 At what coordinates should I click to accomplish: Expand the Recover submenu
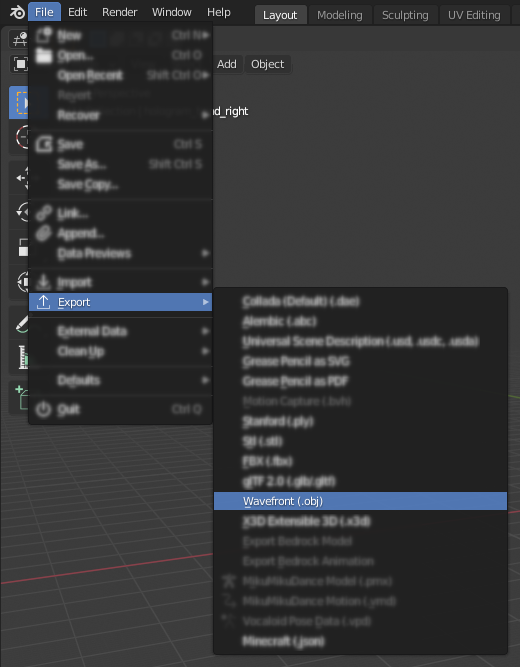[x=121, y=115]
